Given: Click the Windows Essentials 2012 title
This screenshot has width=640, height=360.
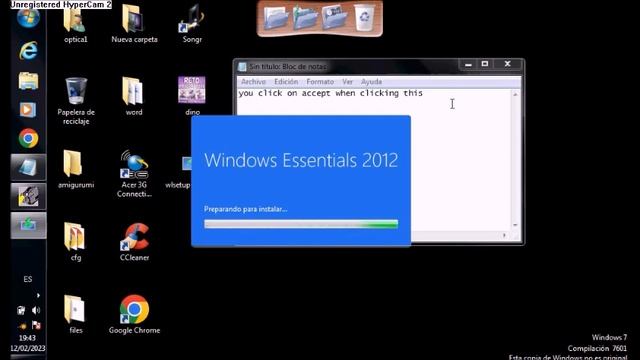Looking at the screenshot, I should (x=301, y=160).
